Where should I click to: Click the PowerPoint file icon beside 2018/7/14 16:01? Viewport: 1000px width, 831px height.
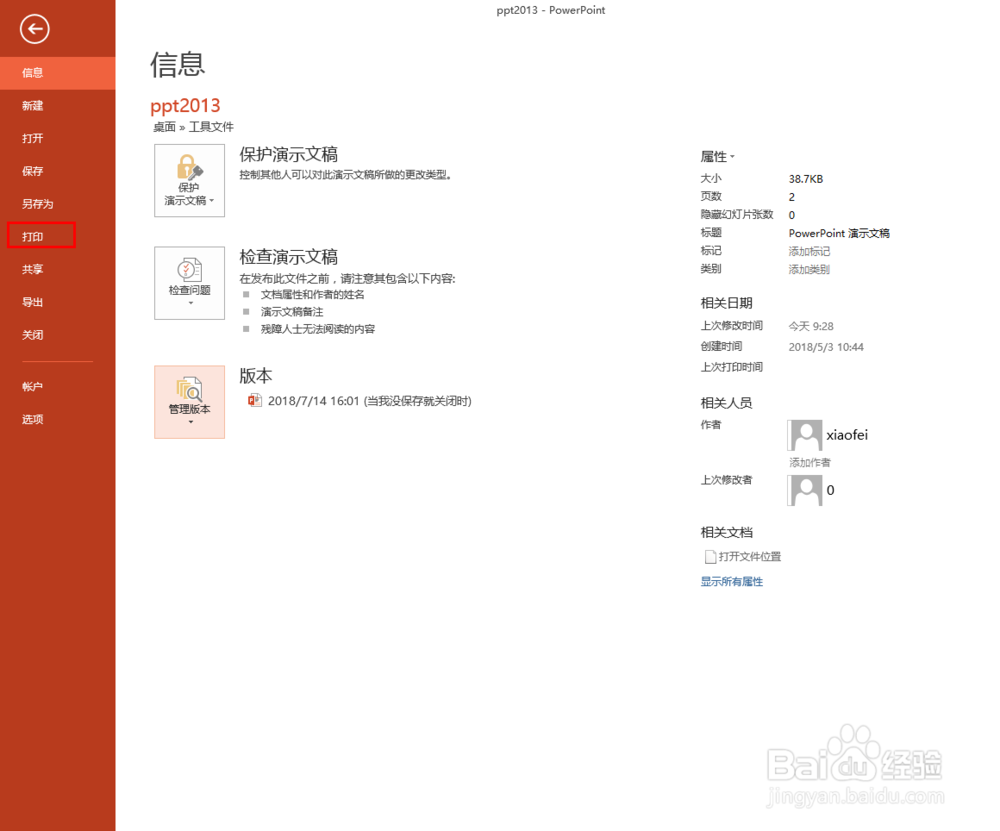click(255, 401)
